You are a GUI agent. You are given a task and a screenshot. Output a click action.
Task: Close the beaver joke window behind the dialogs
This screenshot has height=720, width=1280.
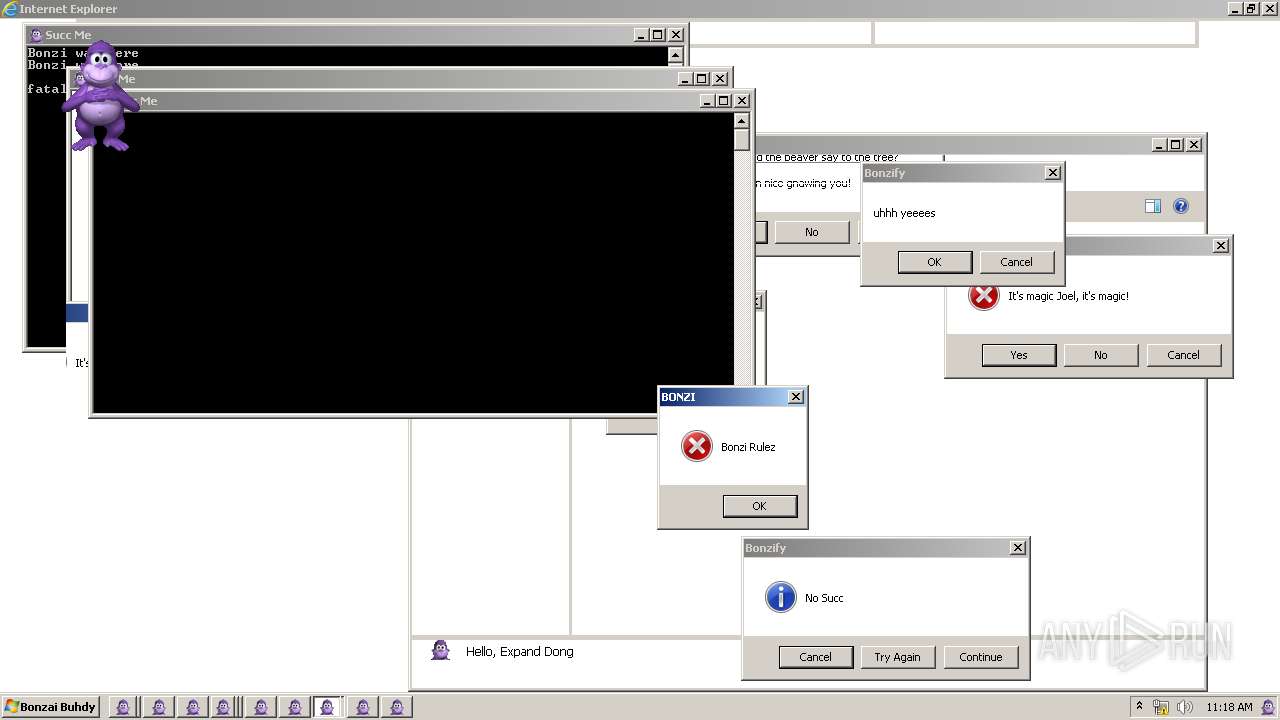coord(1194,145)
